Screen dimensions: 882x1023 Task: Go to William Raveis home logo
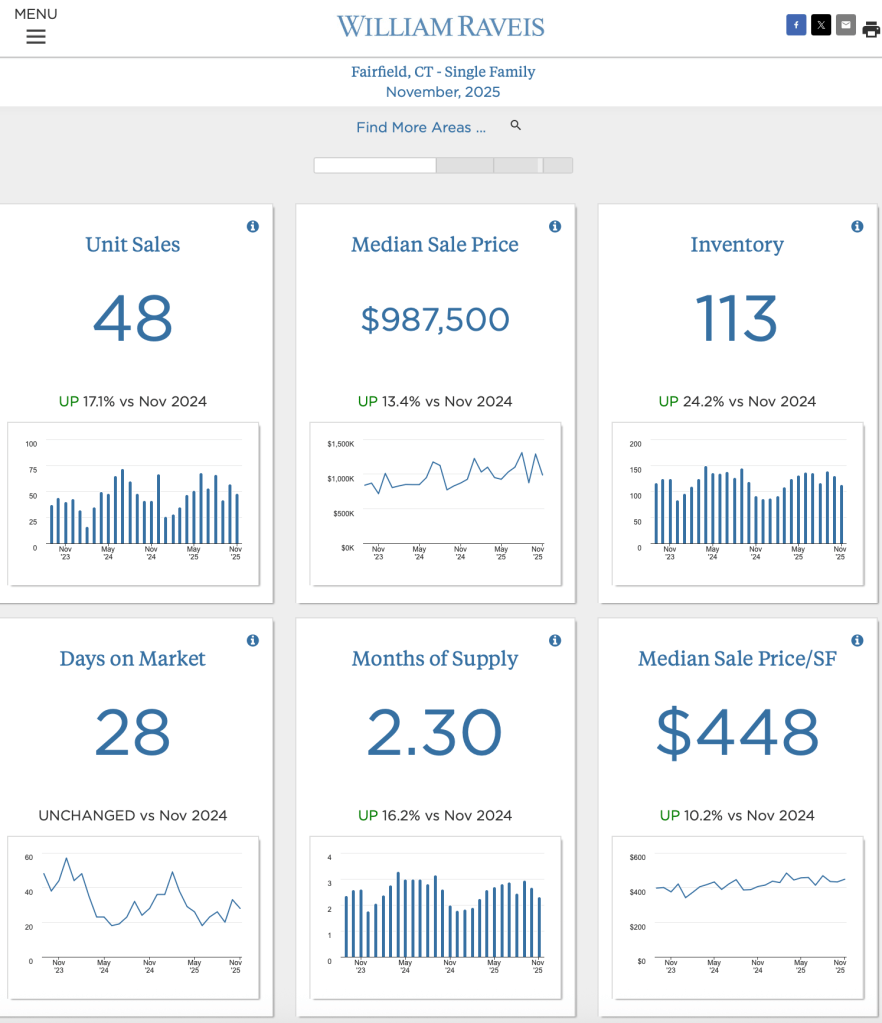click(441, 27)
